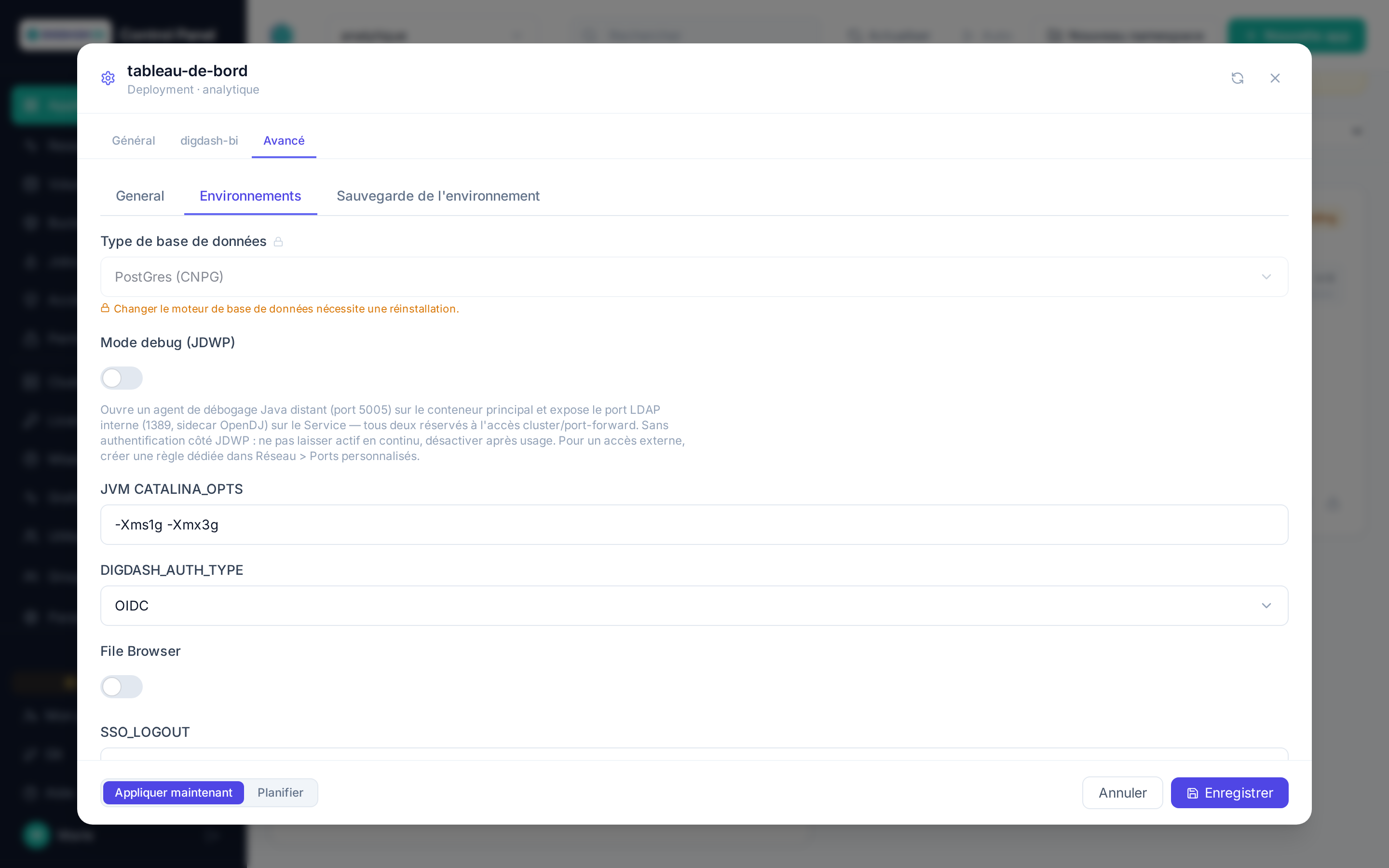Open the General sub-tab

[x=139, y=196]
